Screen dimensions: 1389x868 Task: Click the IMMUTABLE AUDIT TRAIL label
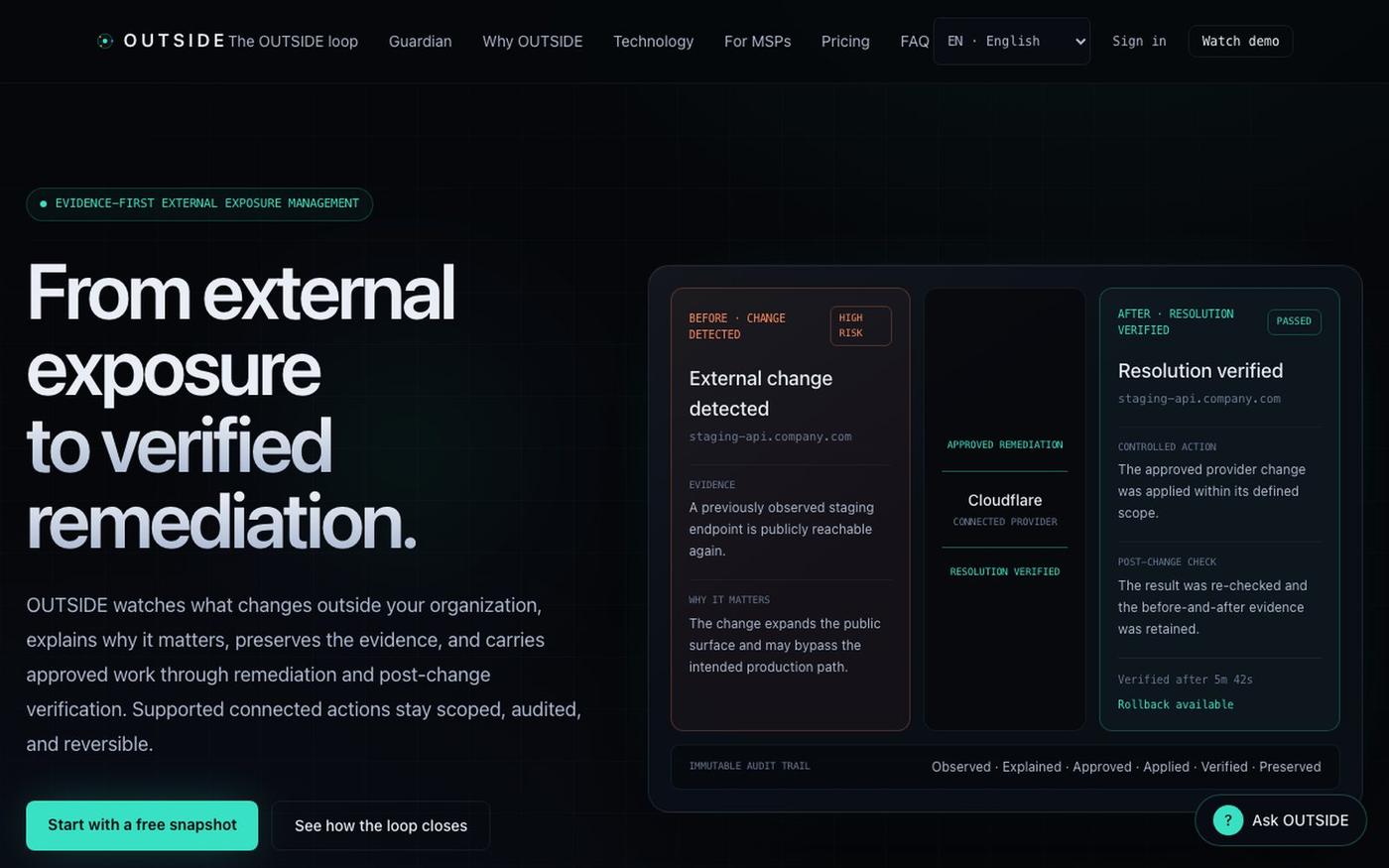pos(749,766)
